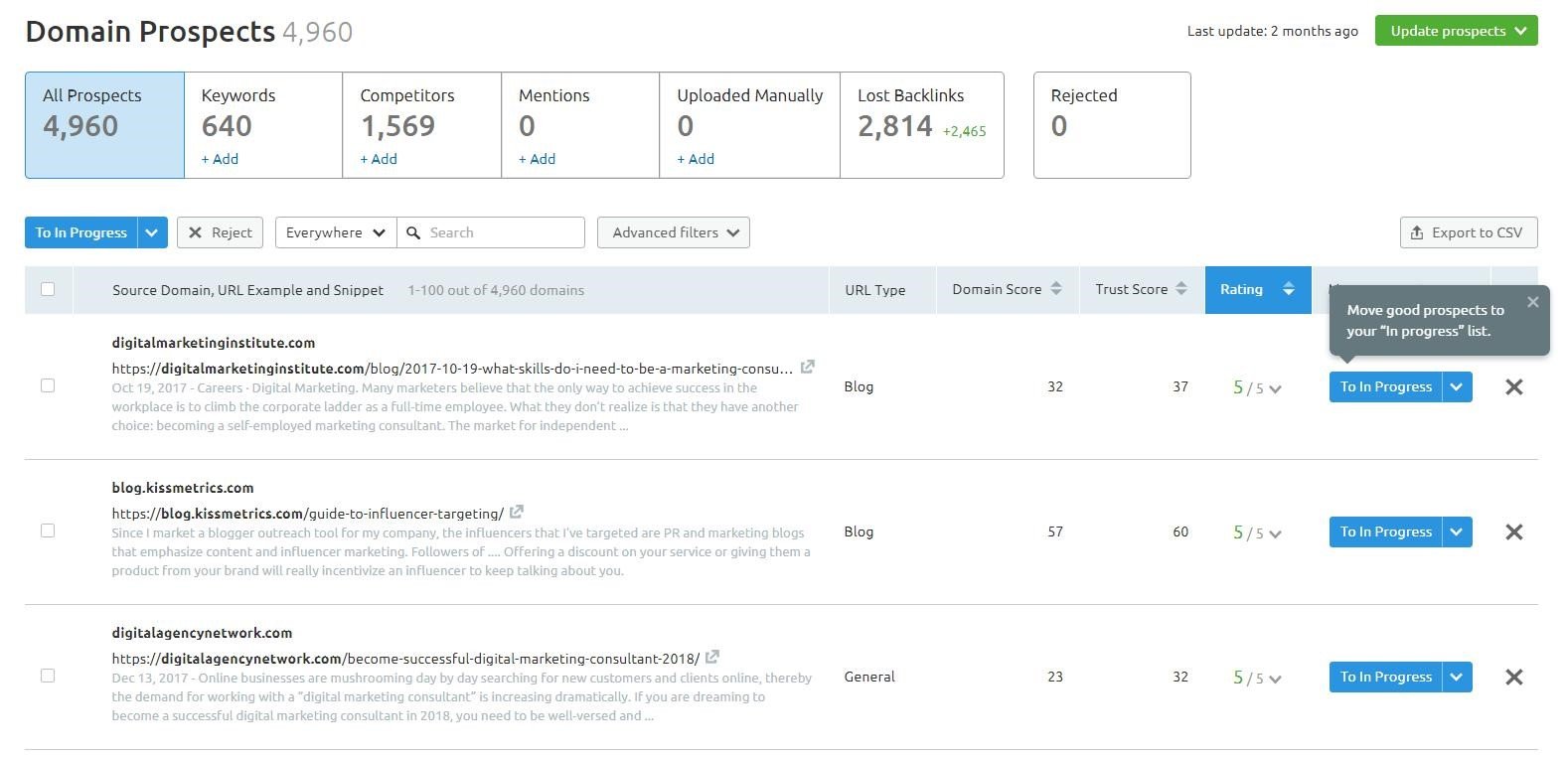Open external link icon for digitalagencynetwork.com URL
The width and height of the screenshot is (1568, 758).
pos(712,657)
